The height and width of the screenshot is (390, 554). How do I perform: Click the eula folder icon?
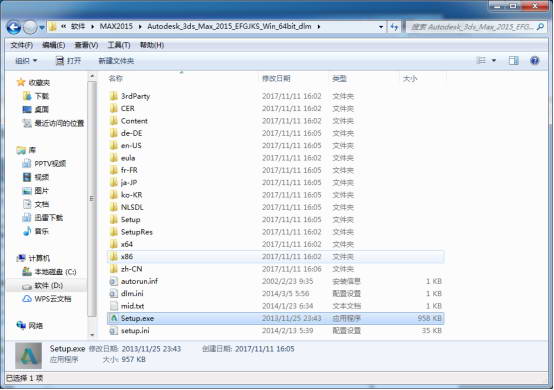pos(113,158)
